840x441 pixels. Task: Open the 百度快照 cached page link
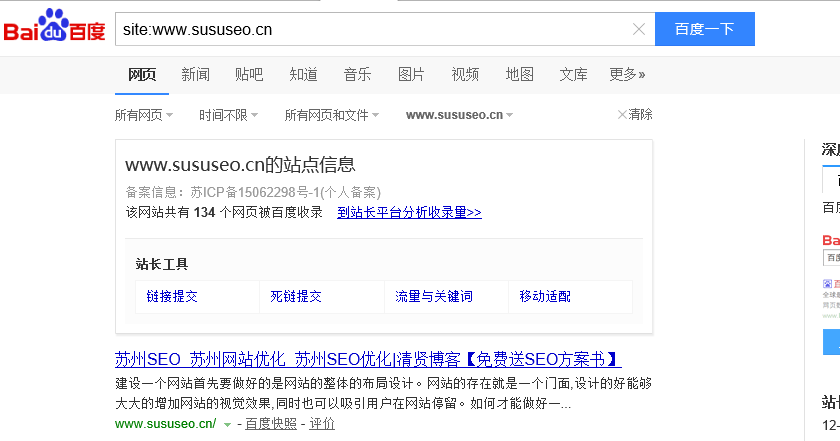(x=271, y=424)
